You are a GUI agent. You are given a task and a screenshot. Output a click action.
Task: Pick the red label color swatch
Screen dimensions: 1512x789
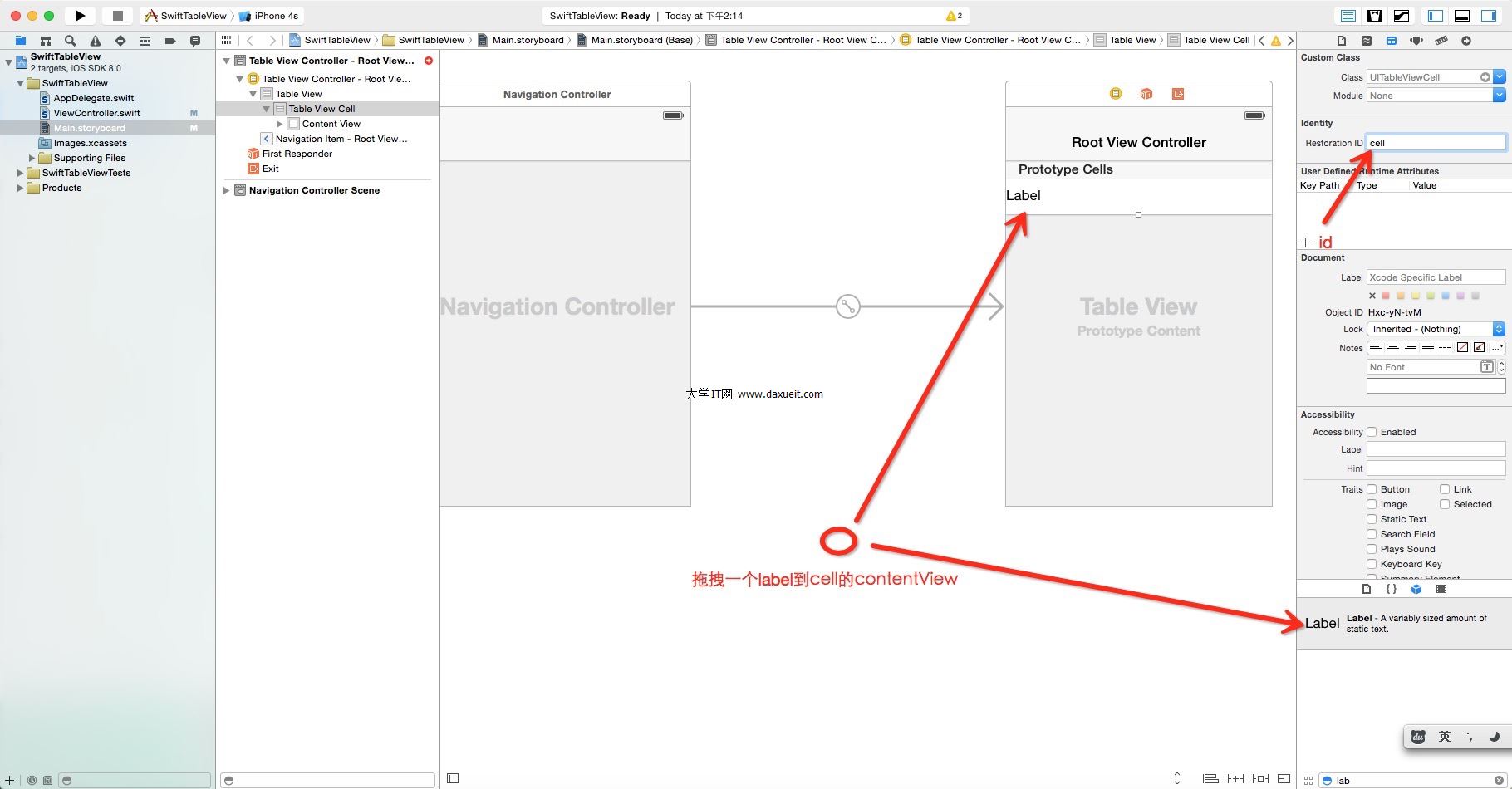point(1386,296)
